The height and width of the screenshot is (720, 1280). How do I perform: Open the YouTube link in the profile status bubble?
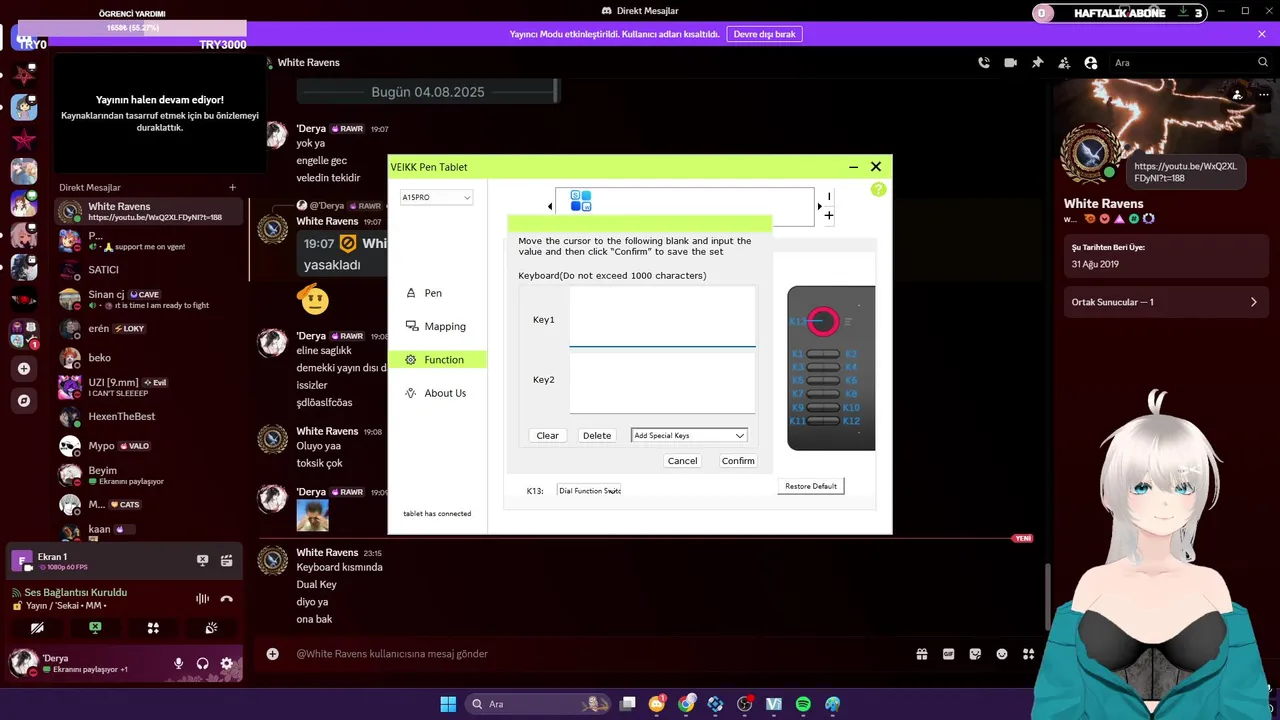pyautogui.click(x=1185, y=172)
